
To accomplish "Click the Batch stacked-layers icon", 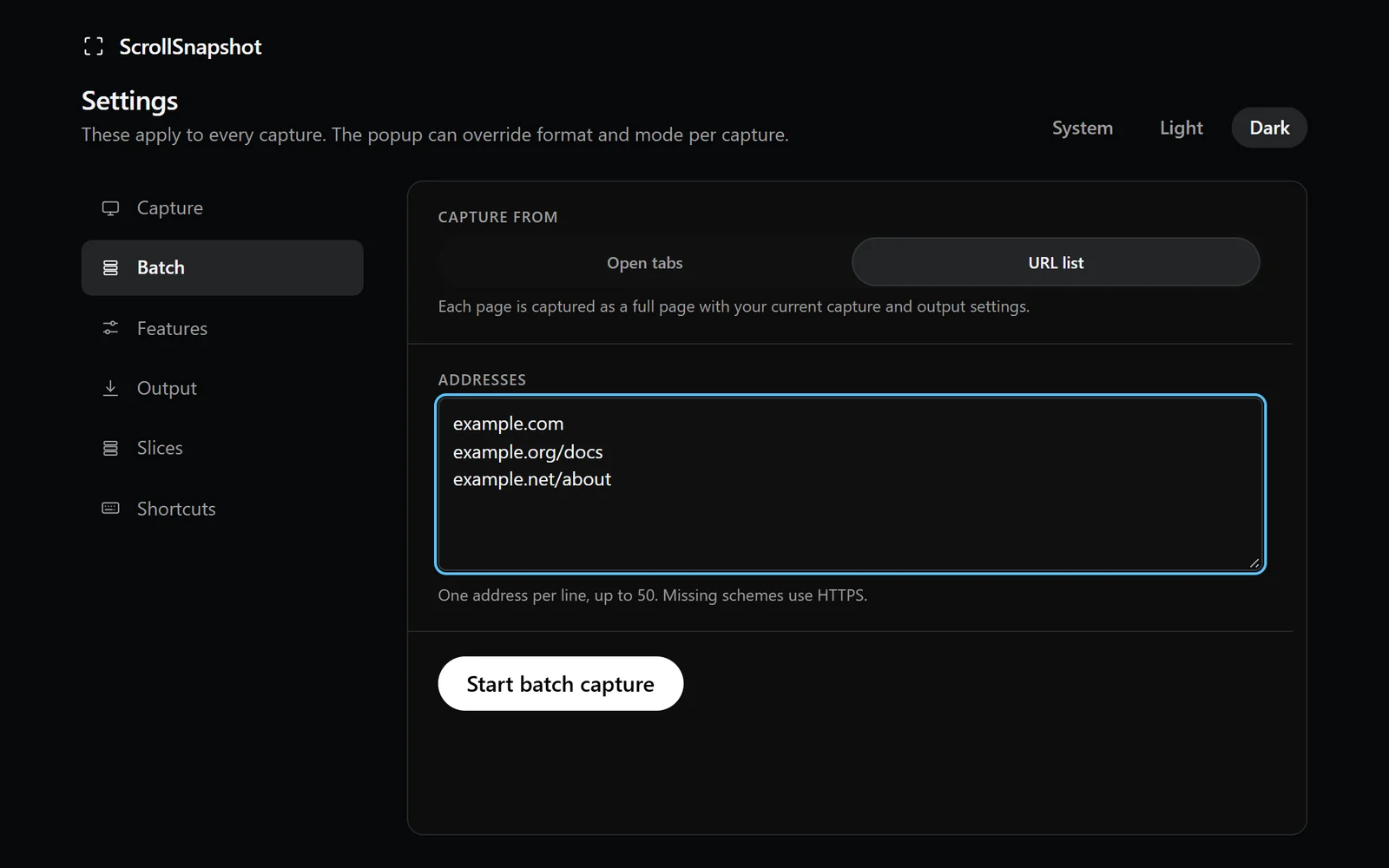I will point(110,267).
